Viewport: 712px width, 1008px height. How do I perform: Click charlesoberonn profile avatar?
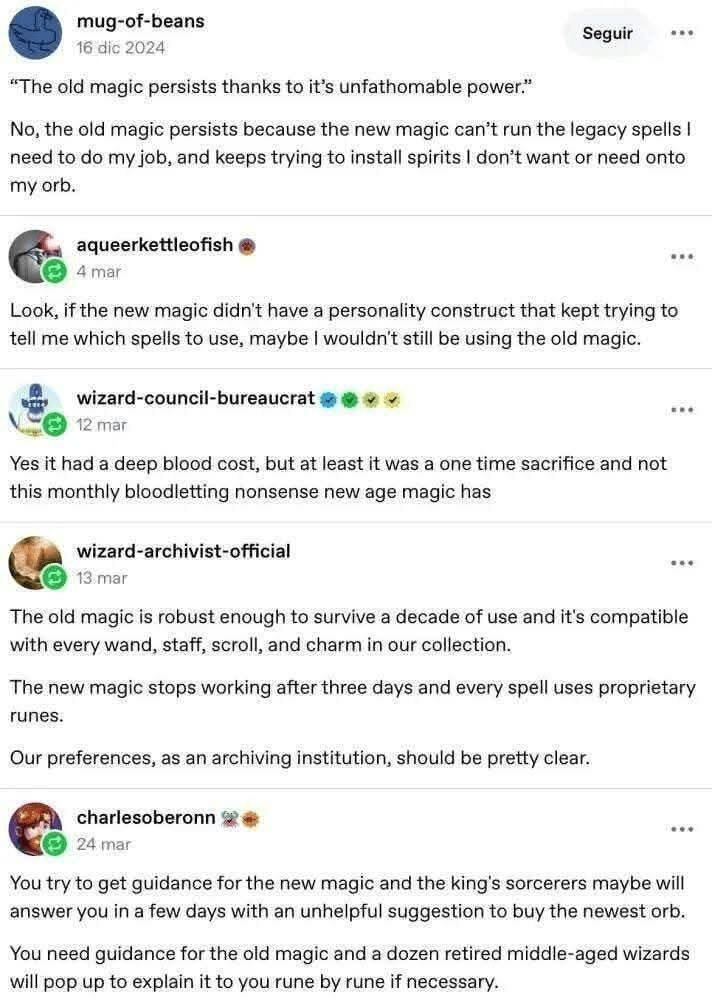point(35,829)
